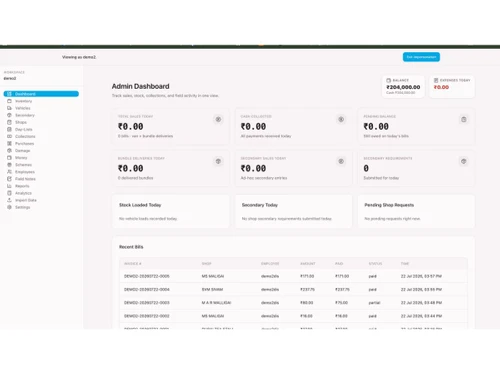Image resolution: width=500 pixels, height=375 pixels.
Task: Click the Pending Balance card icon
Action: point(464,119)
